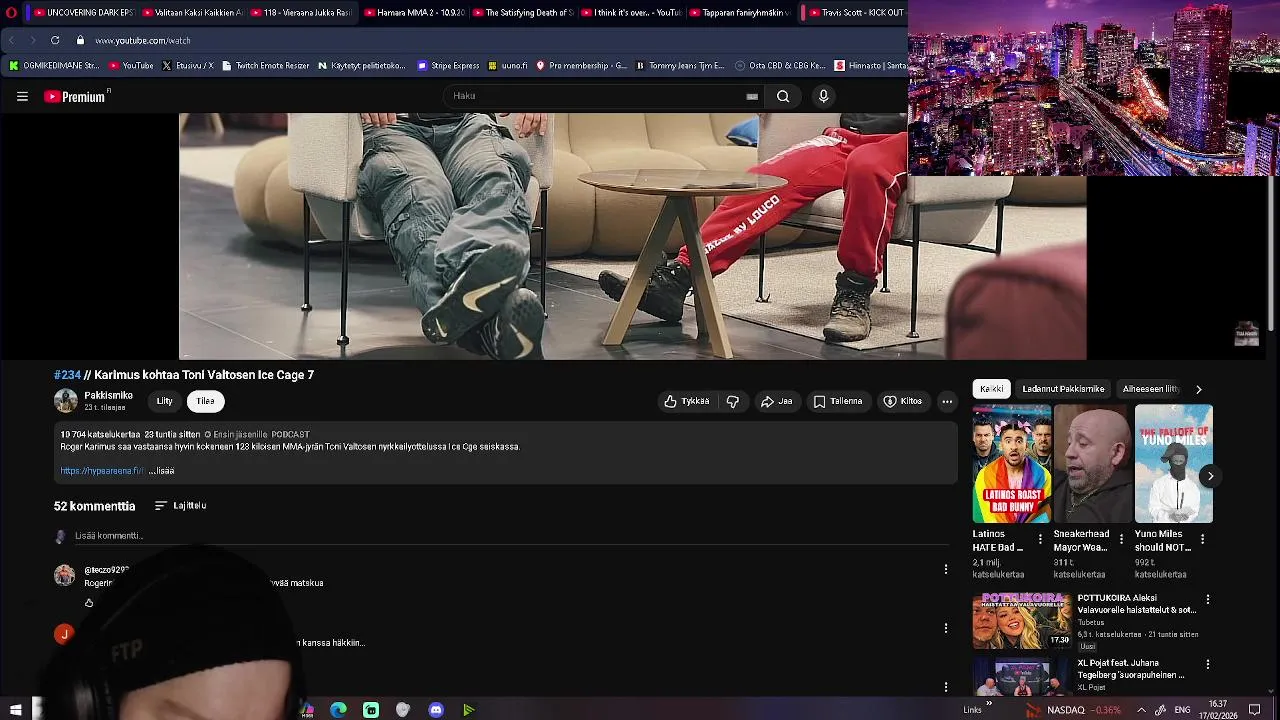Screen dimensions: 1280x720
Task: Click the Lisää kommentti comment field
Action: [x=510, y=536]
